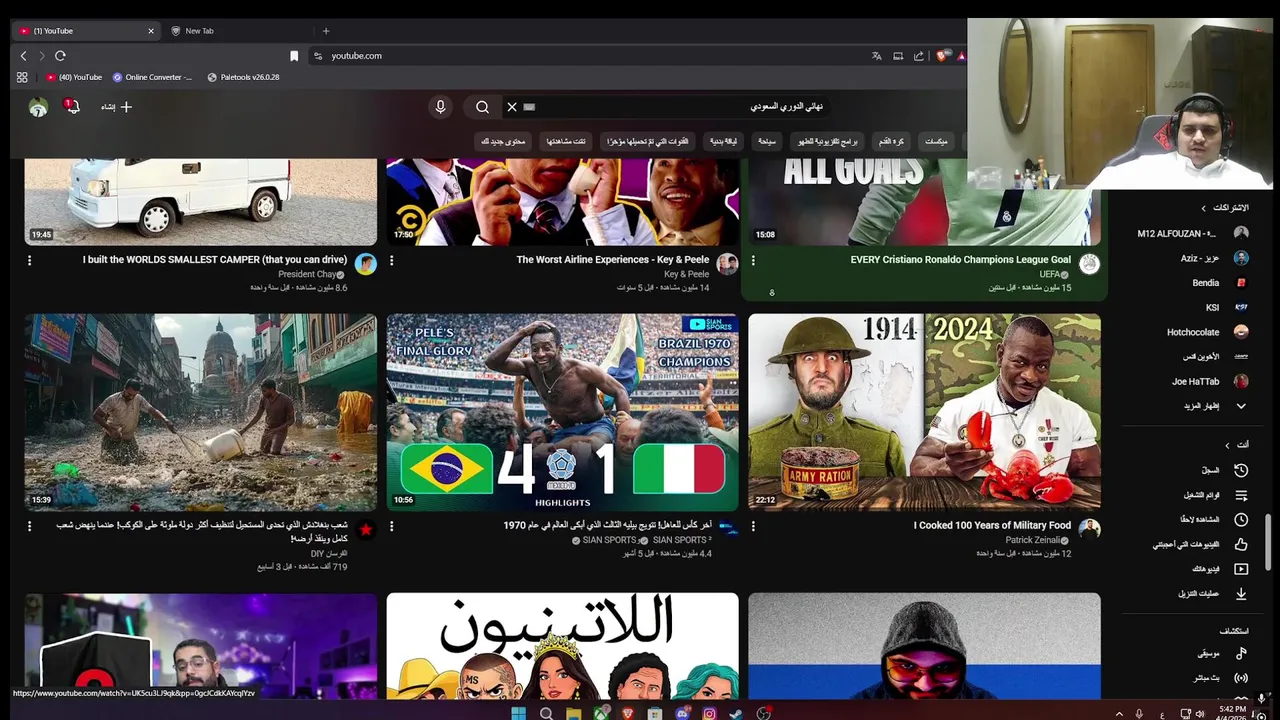Screen dimensions: 1280x720
Task: Open liked videos thumbs-up icon
Action: [x=1241, y=545]
